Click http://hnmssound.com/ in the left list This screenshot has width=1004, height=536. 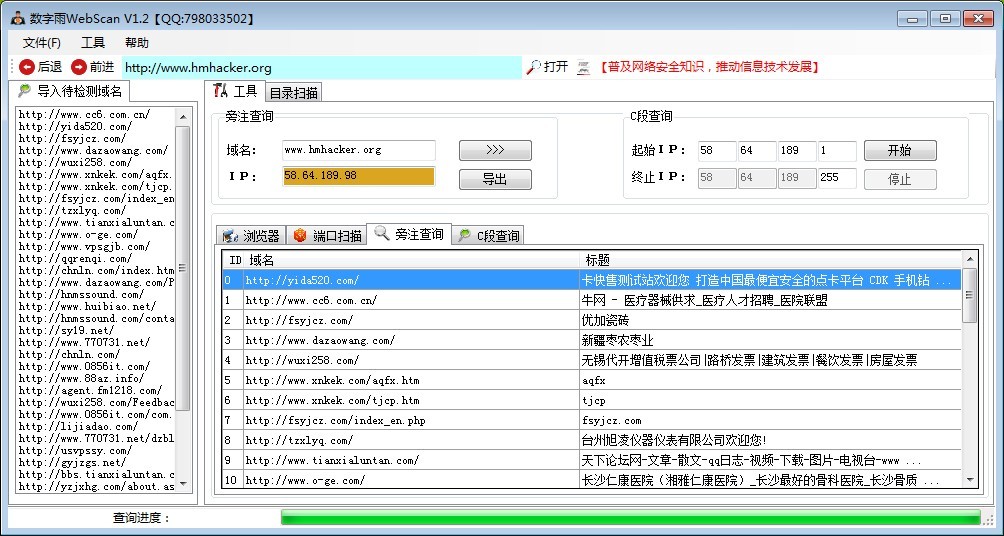tap(81, 295)
